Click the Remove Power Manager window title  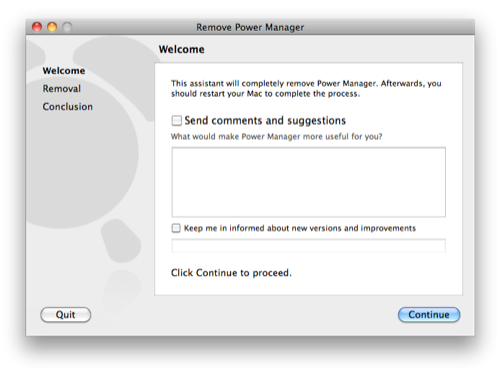(250, 27)
